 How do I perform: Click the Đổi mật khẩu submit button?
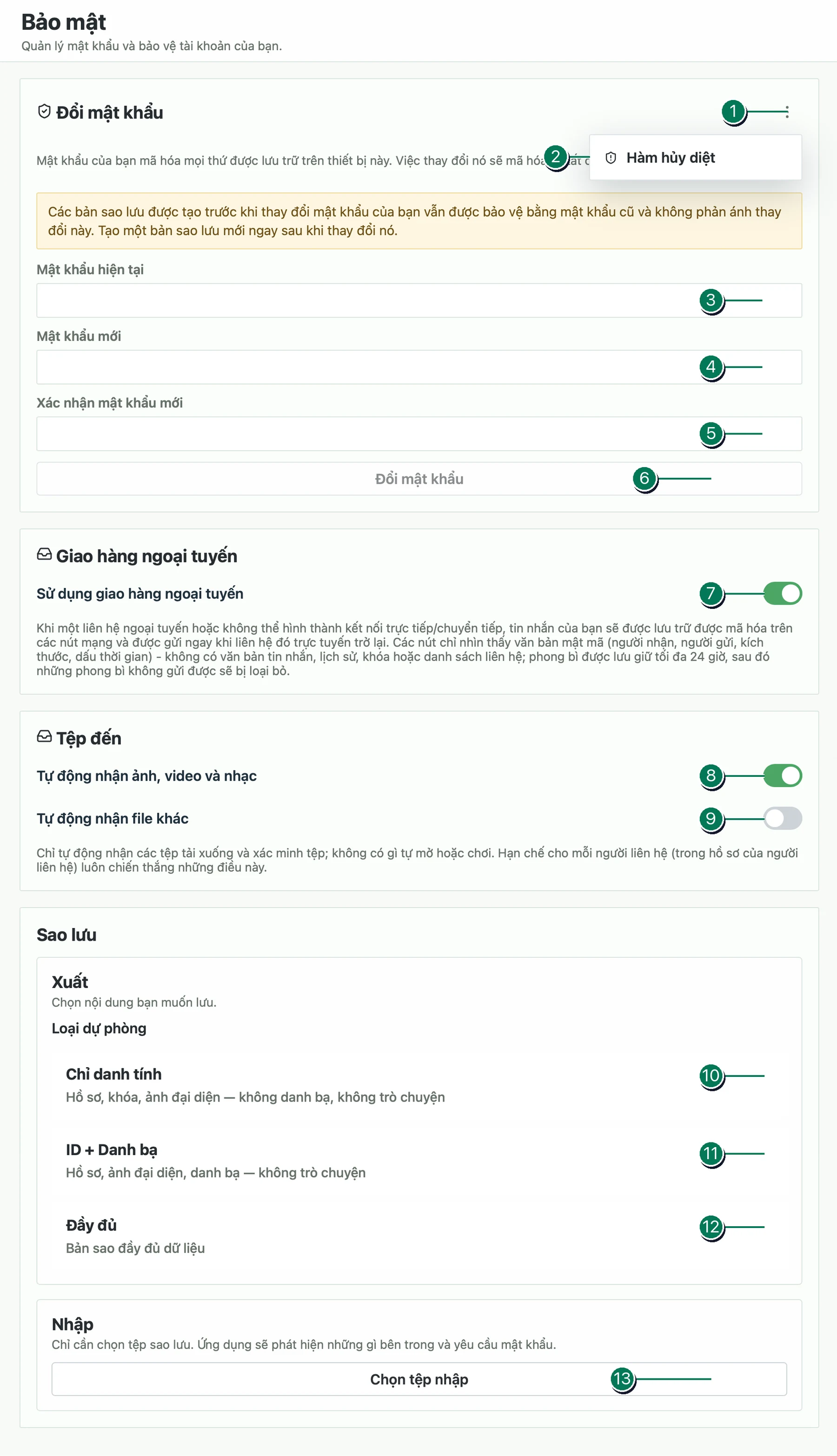pos(419,478)
